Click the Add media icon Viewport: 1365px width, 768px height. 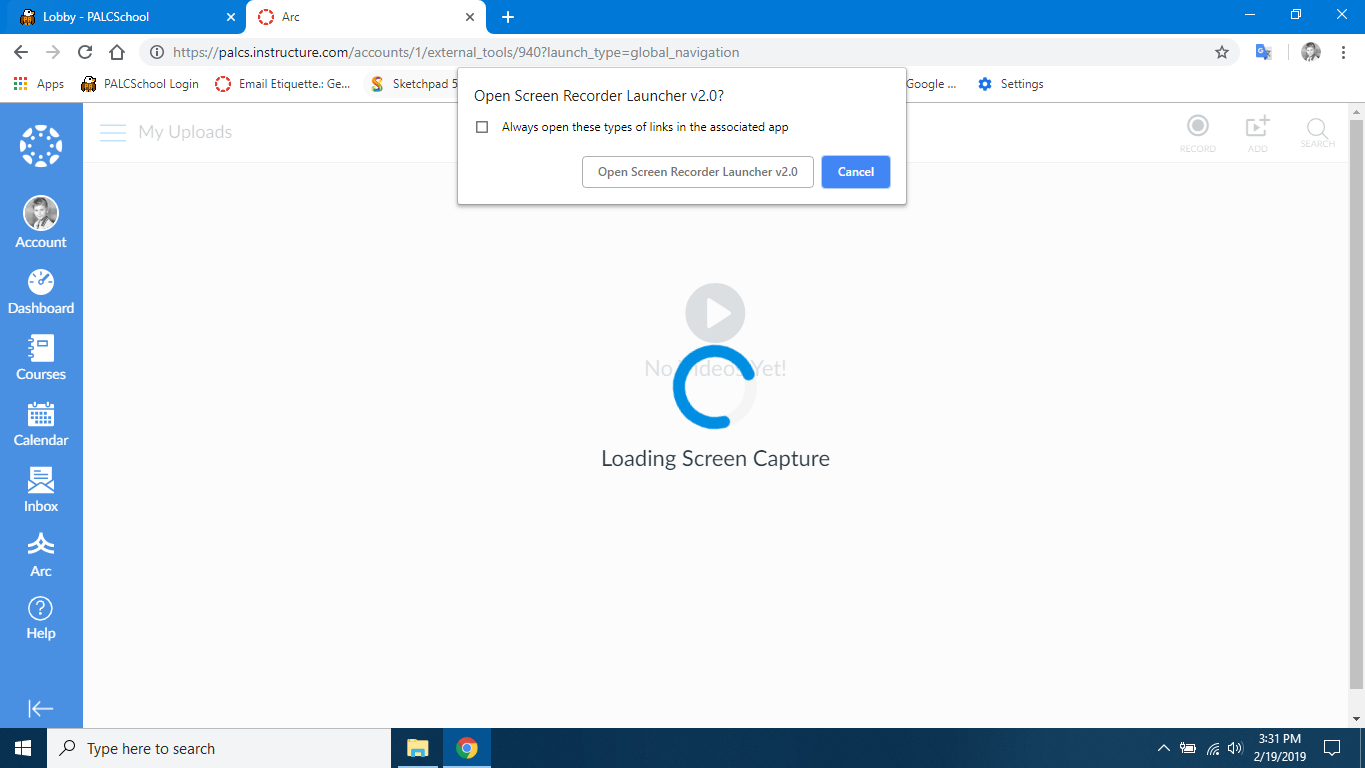coord(1257,133)
